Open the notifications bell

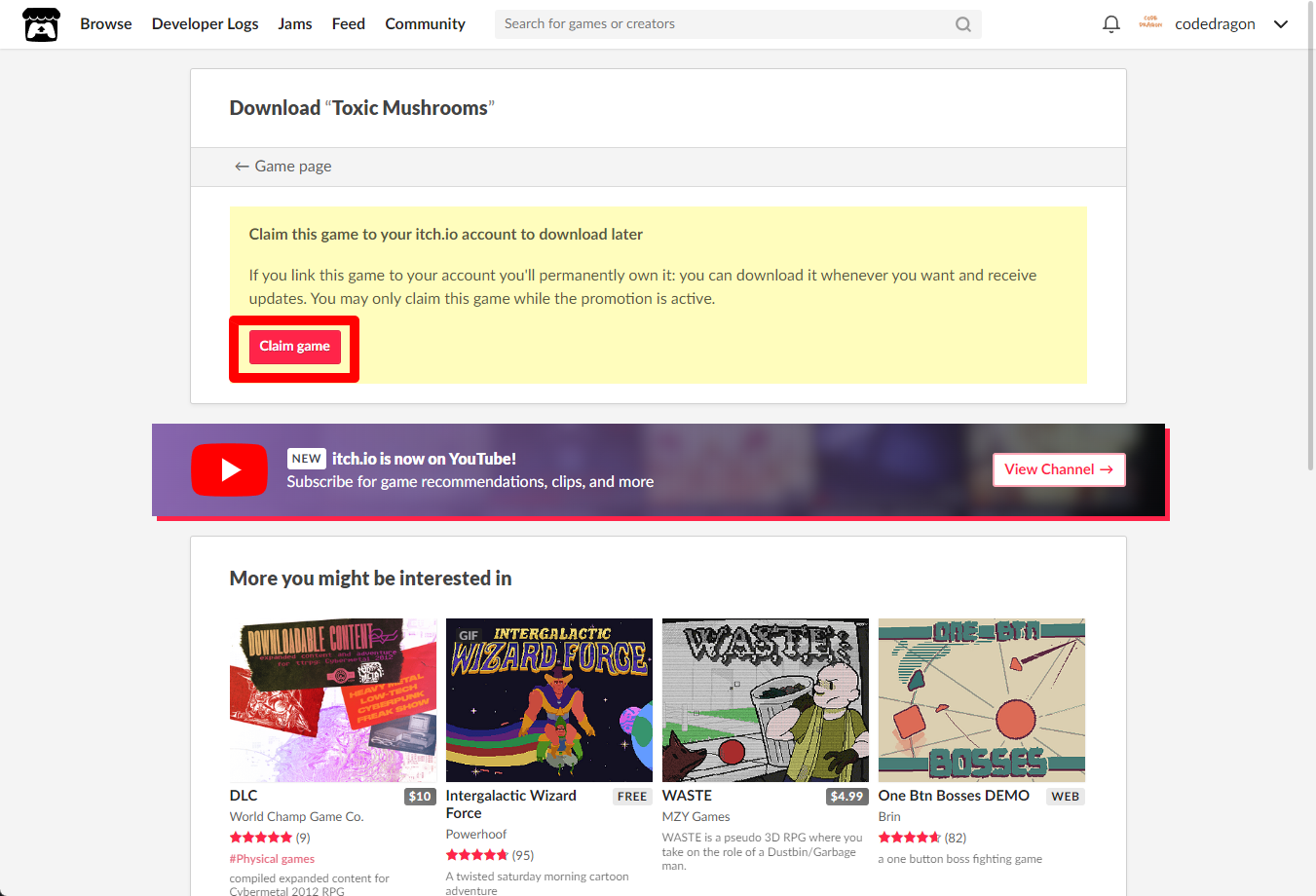[x=1110, y=24]
